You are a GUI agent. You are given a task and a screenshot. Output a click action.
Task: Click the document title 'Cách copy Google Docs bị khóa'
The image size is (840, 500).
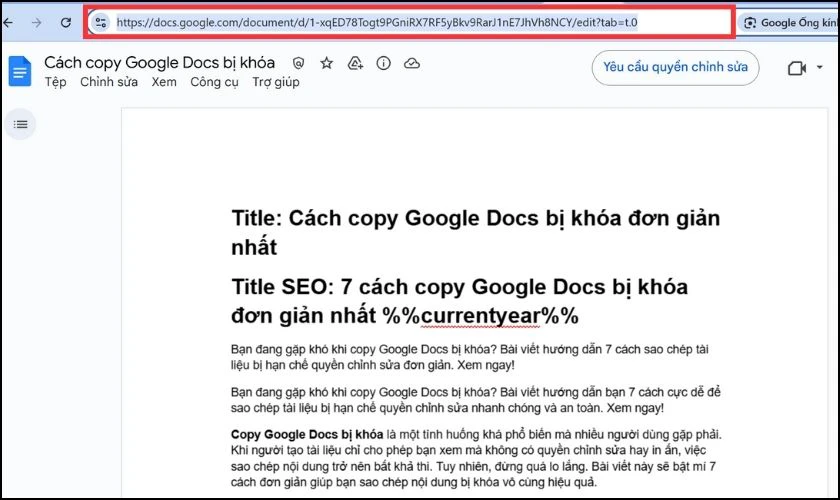[159, 63]
